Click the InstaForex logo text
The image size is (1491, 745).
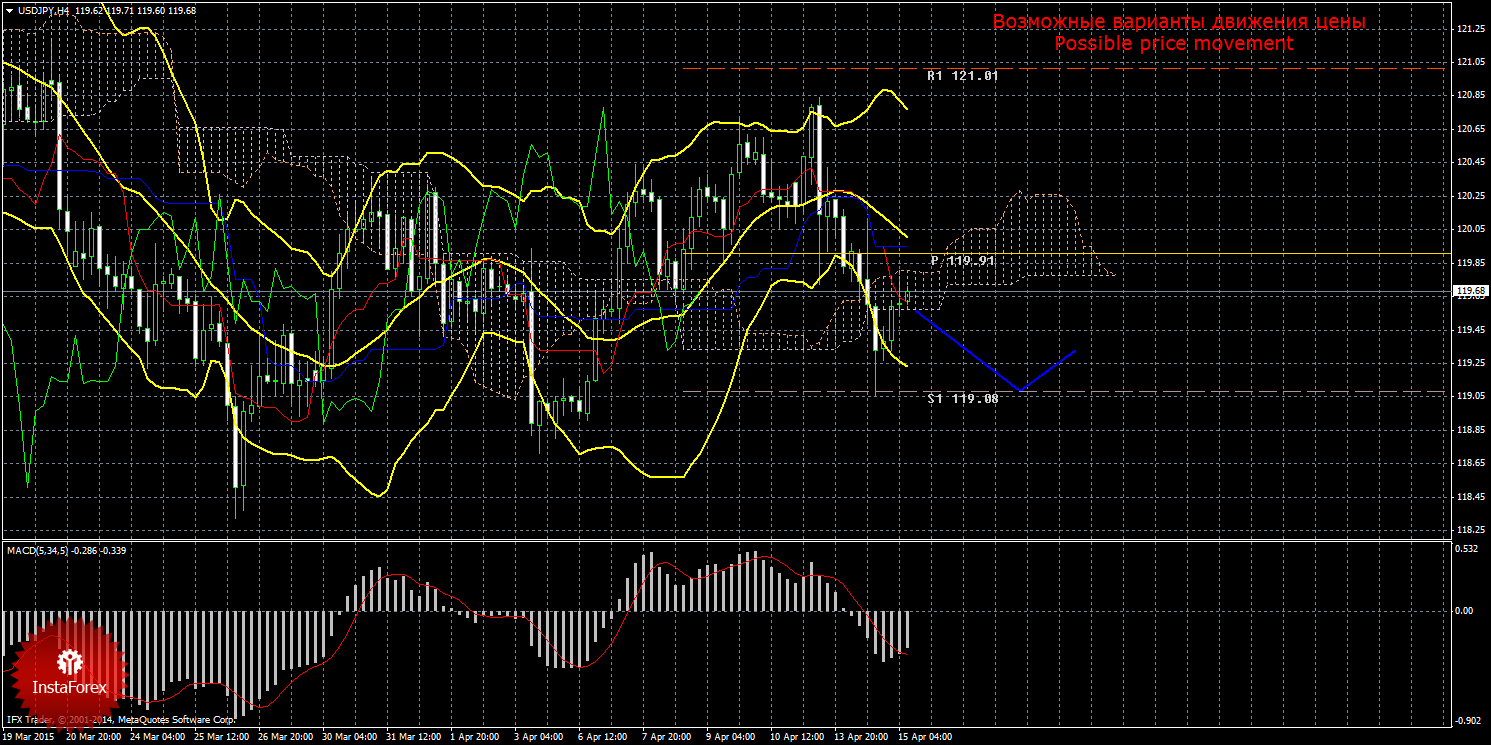coord(69,687)
